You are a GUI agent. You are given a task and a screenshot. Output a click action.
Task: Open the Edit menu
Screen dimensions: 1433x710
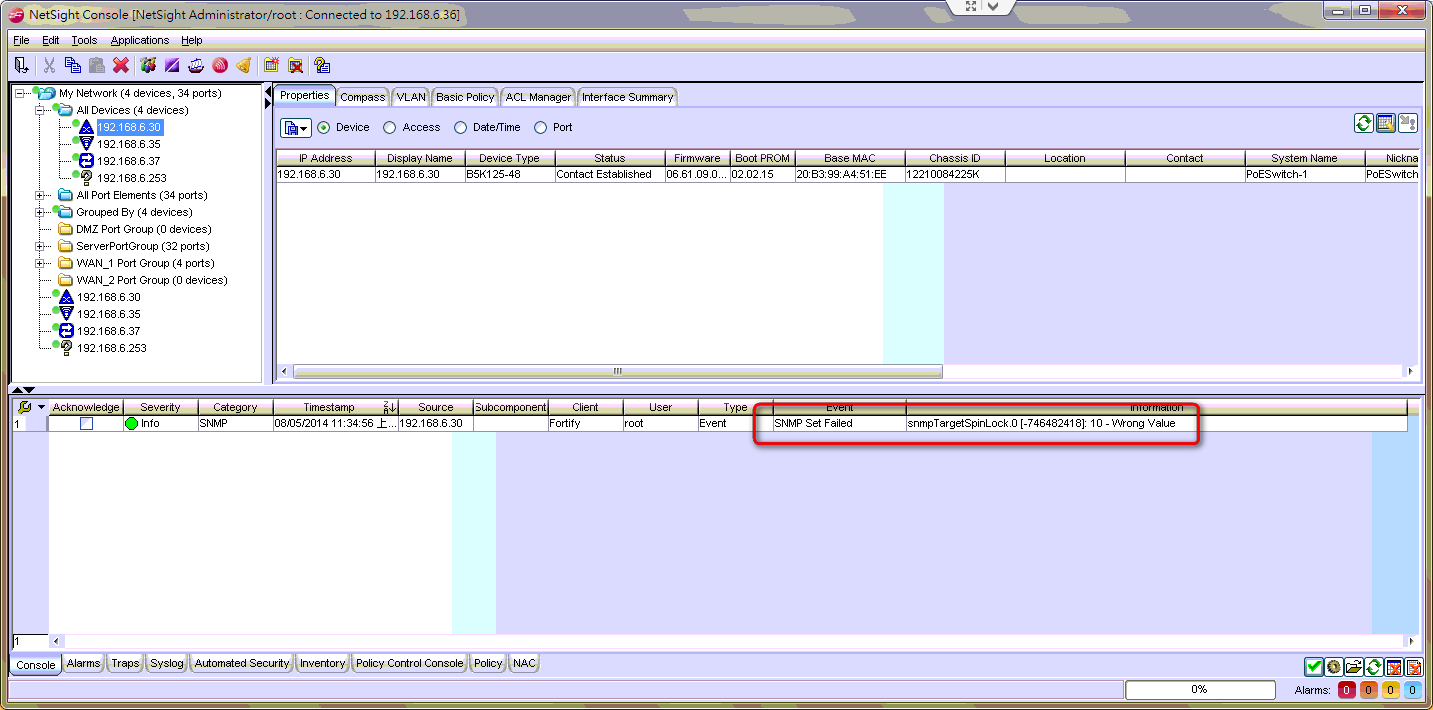[51, 40]
